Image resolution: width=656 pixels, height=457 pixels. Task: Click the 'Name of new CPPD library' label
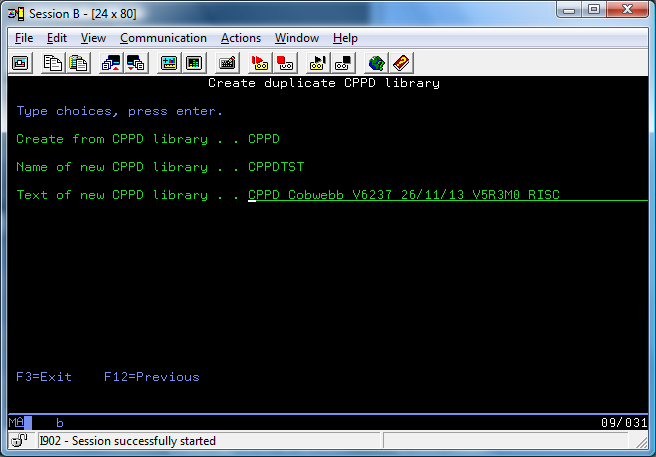point(112,167)
